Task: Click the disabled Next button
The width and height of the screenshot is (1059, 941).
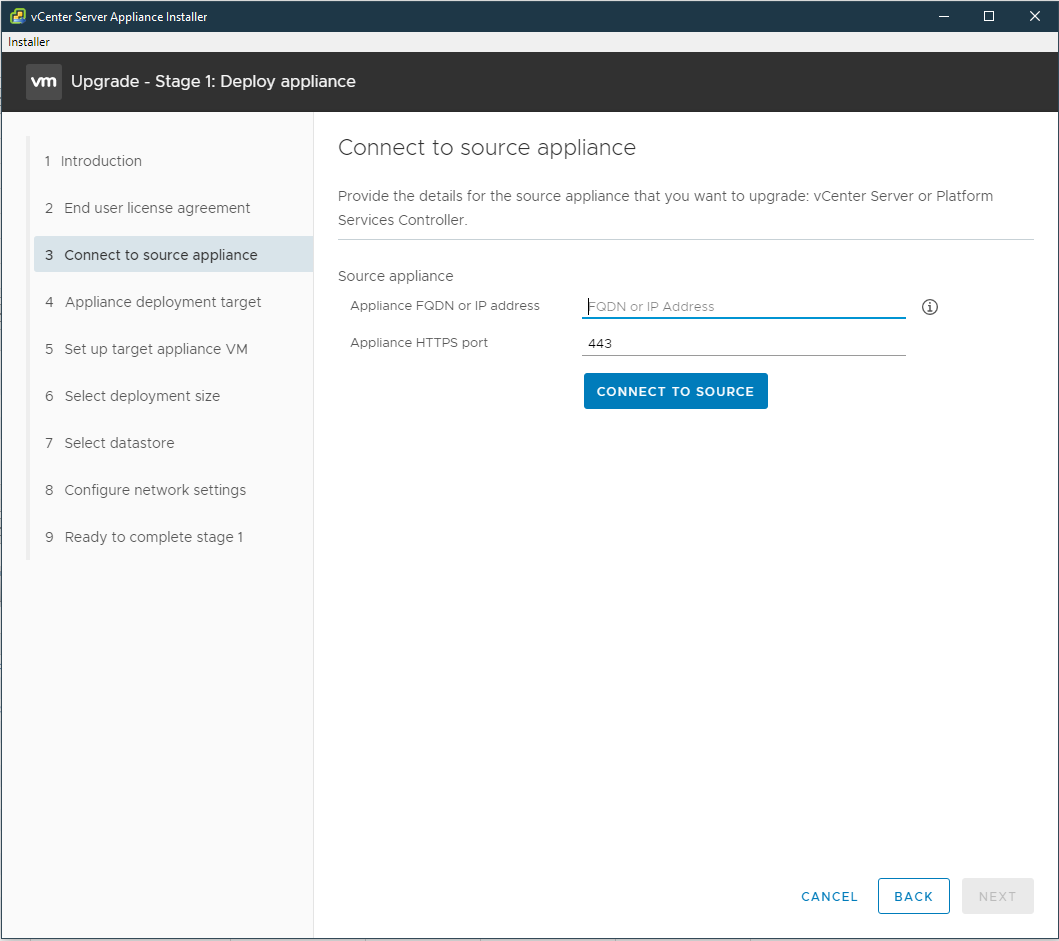Action: pyautogui.click(x=997, y=896)
